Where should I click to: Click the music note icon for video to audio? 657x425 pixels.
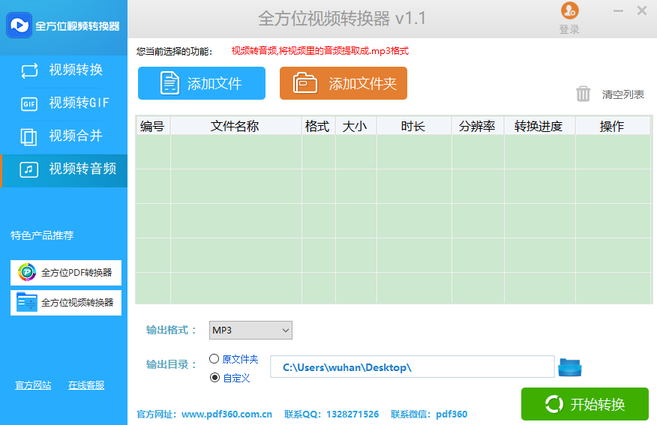point(29,169)
